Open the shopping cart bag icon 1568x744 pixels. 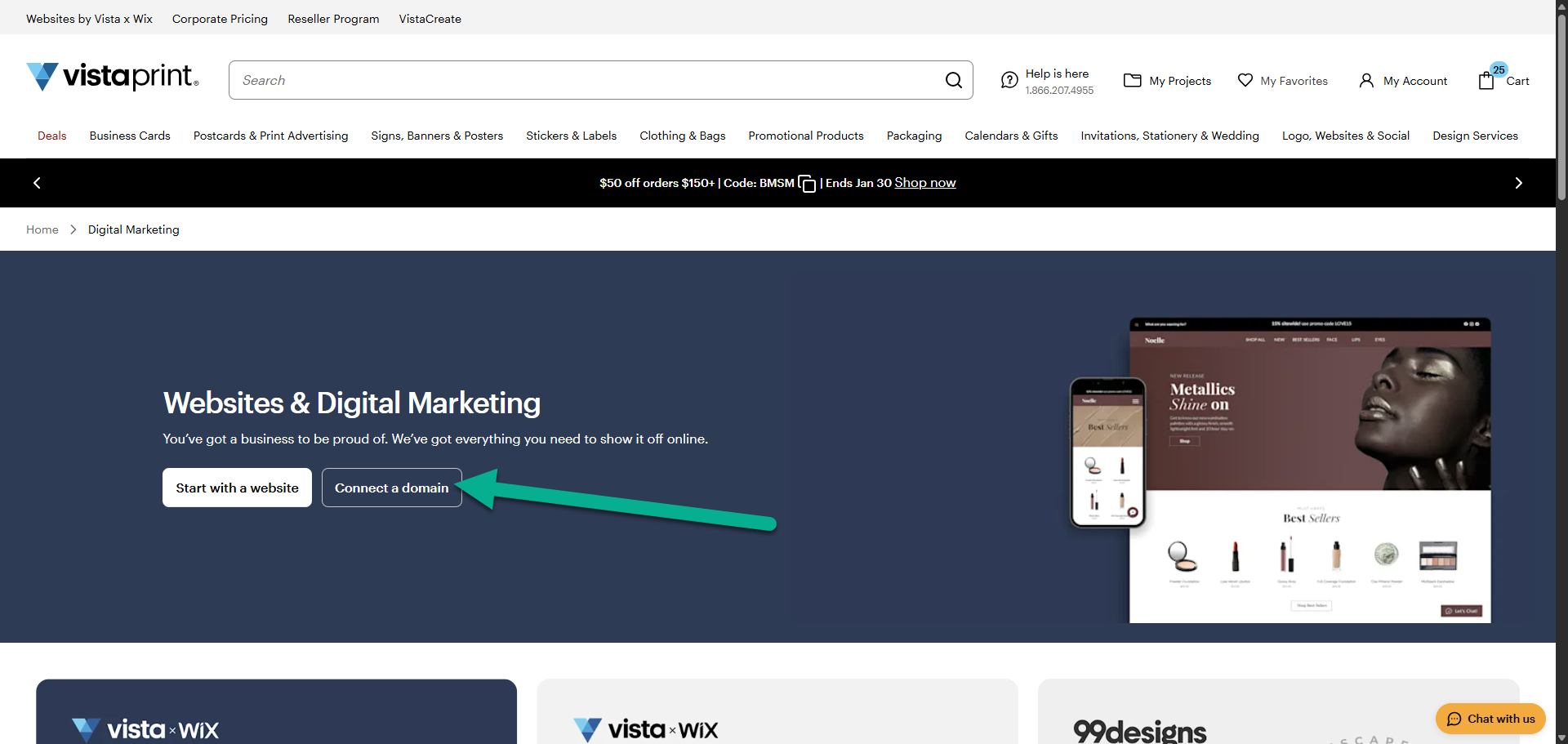(x=1486, y=80)
